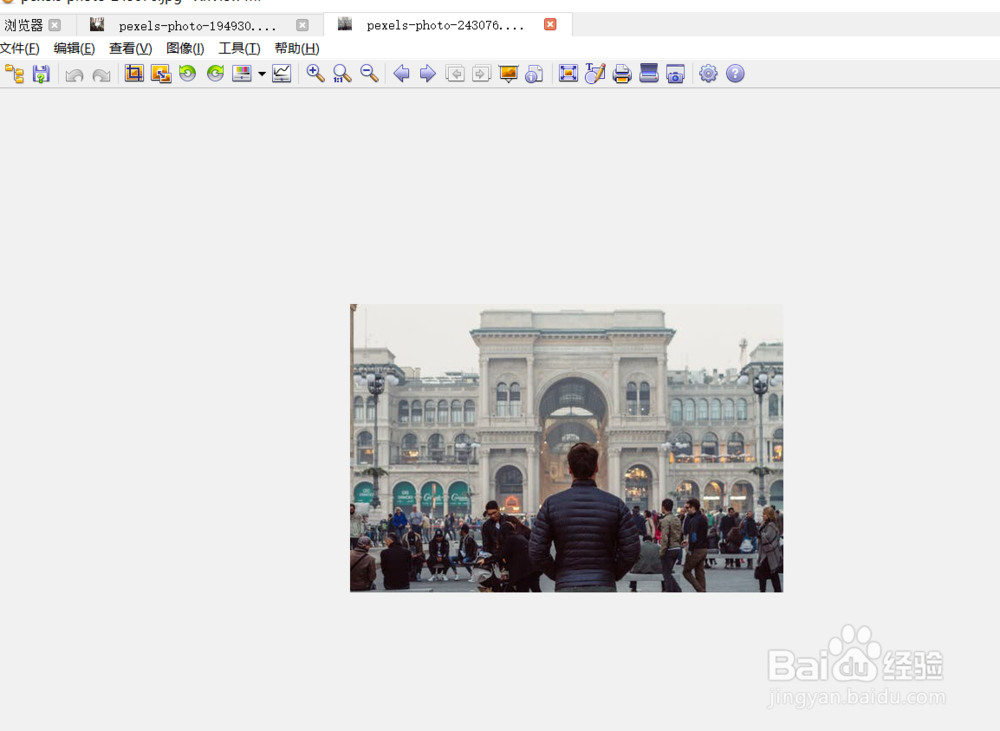
Task: Go to next file with right arrow
Action: pyautogui.click(x=427, y=73)
